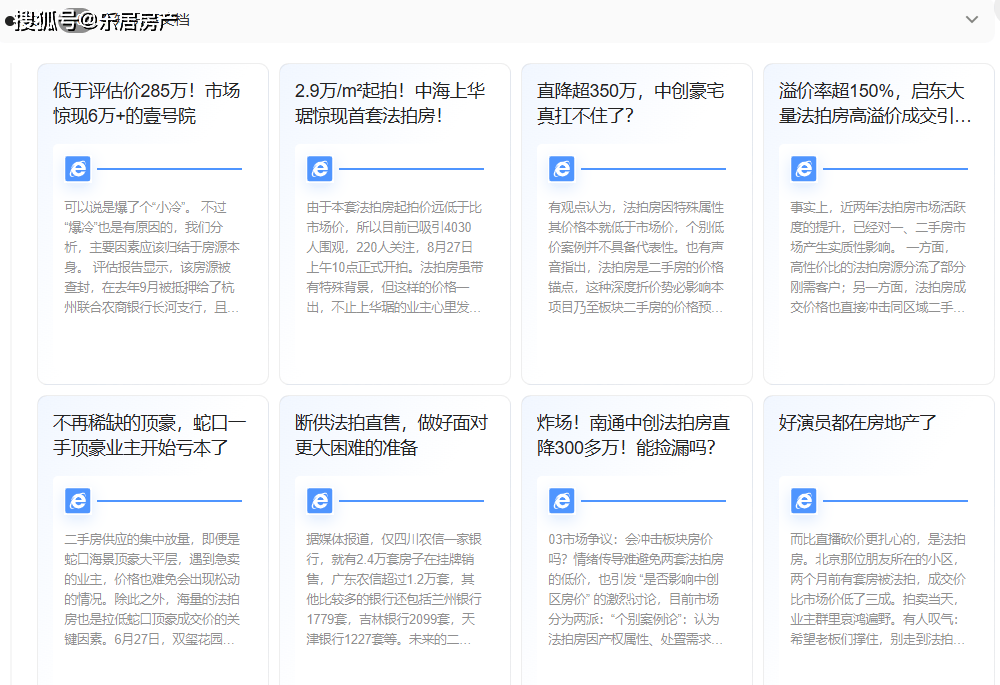Viewport: 1000px width, 685px height.
Task: Open headline 好演员都在房地产了
Action: (x=858, y=423)
